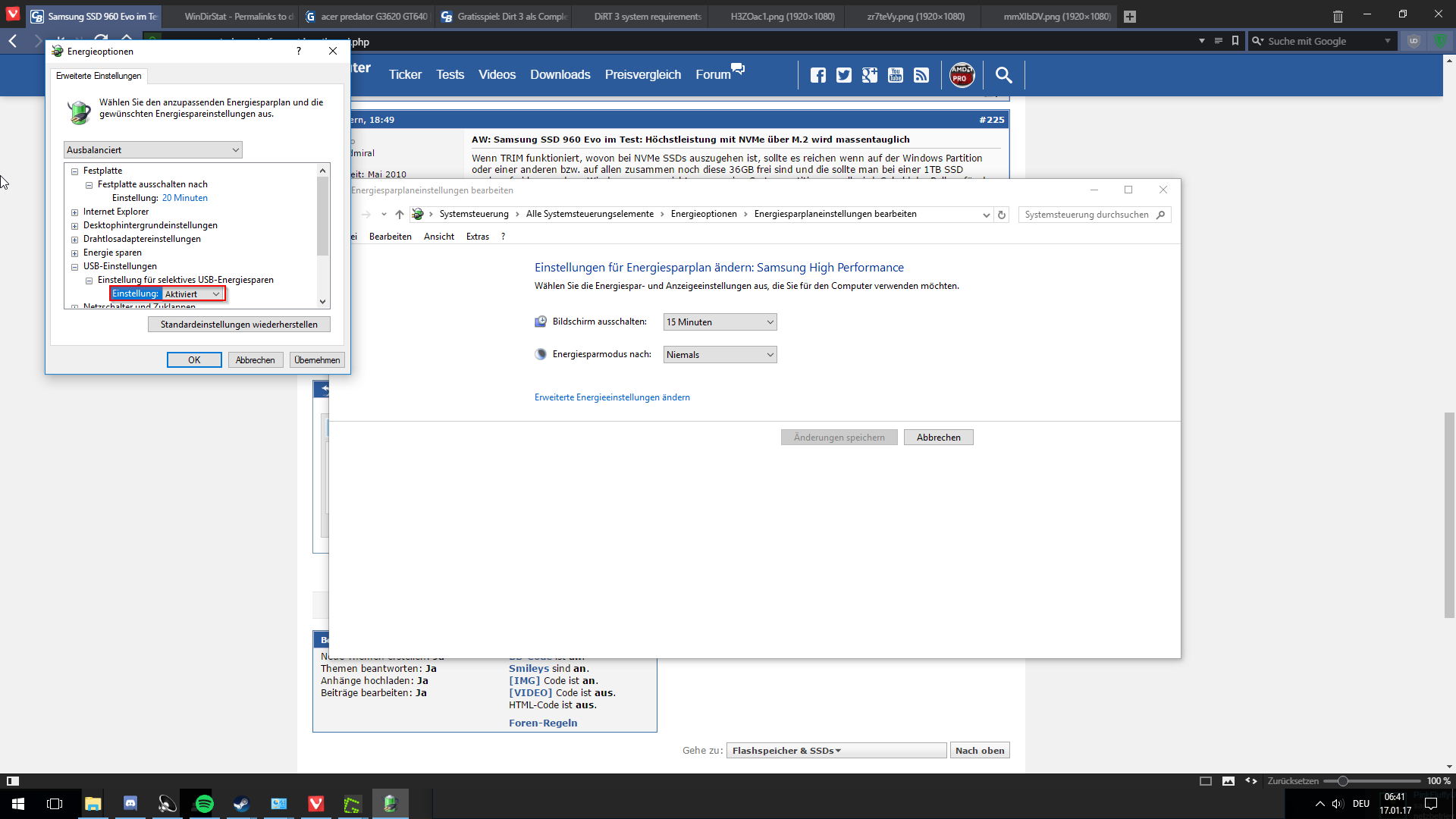This screenshot has width=1456, height=819.
Task: Open Discord from the taskbar
Action: pos(130,804)
